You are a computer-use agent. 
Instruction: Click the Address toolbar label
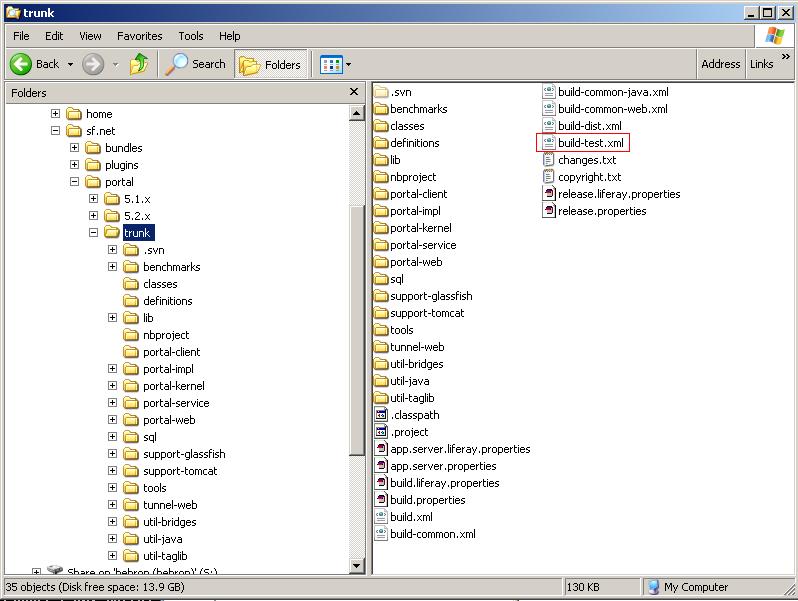pyautogui.click(x=720, y=64)
